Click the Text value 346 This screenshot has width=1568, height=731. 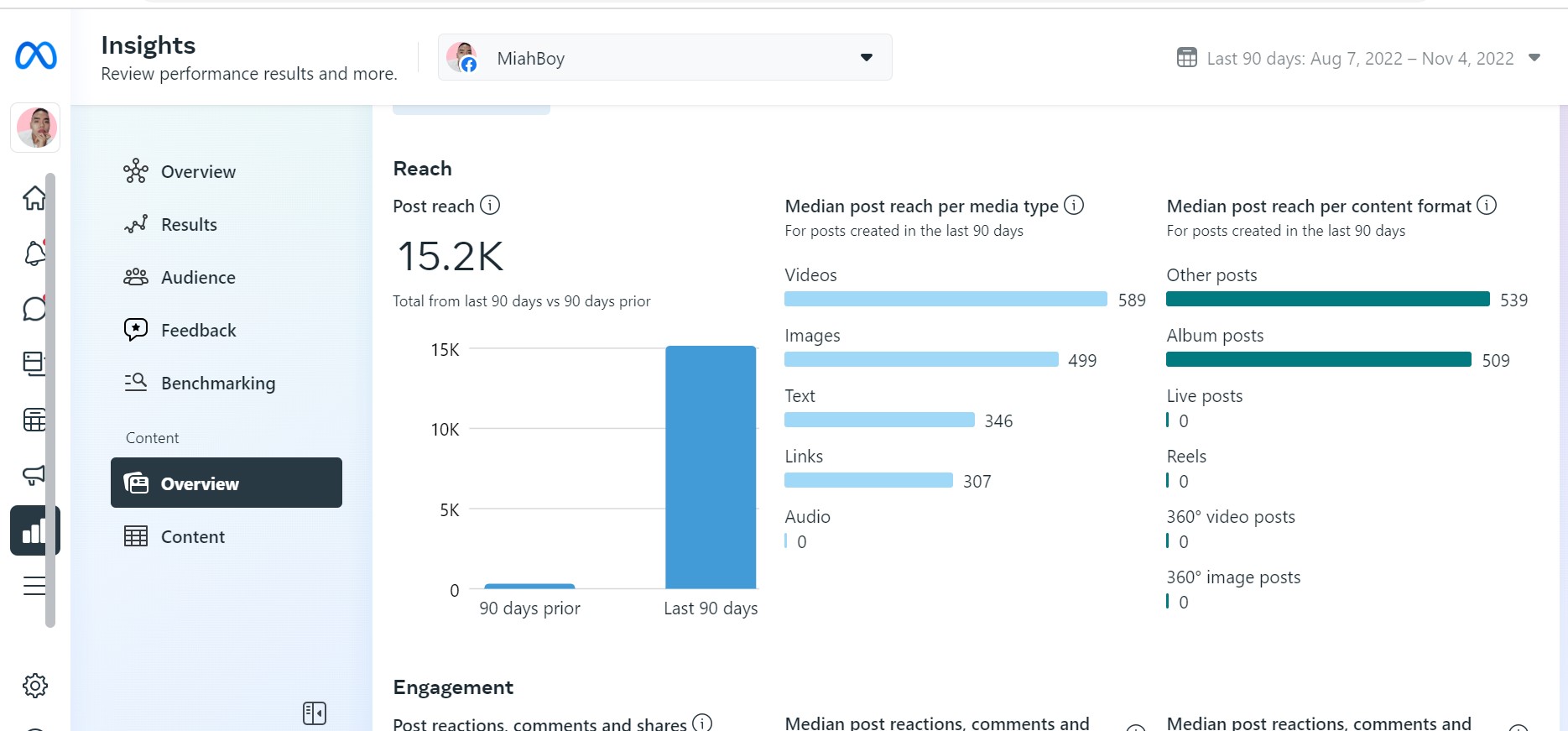[x=998, y=421]
